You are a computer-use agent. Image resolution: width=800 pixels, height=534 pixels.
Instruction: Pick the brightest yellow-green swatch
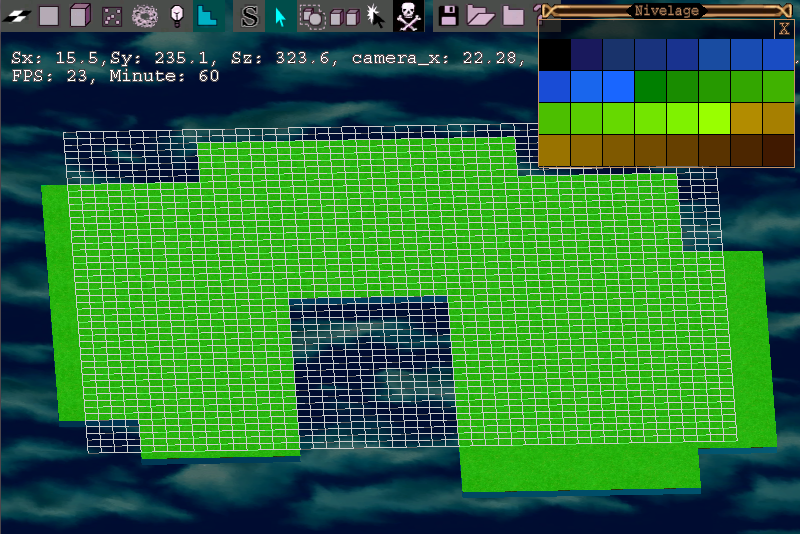[x=714, y=118]
